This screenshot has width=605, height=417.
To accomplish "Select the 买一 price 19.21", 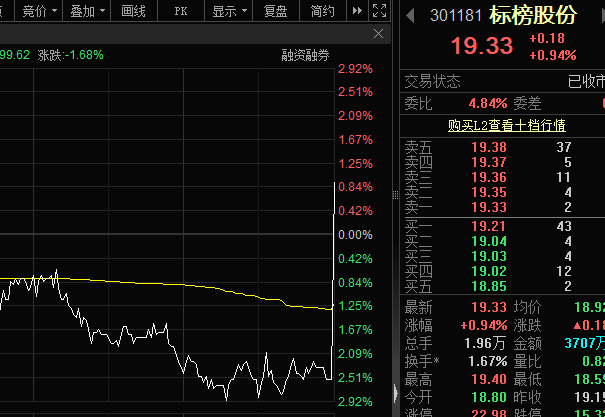I will click(x=488, y=226).
